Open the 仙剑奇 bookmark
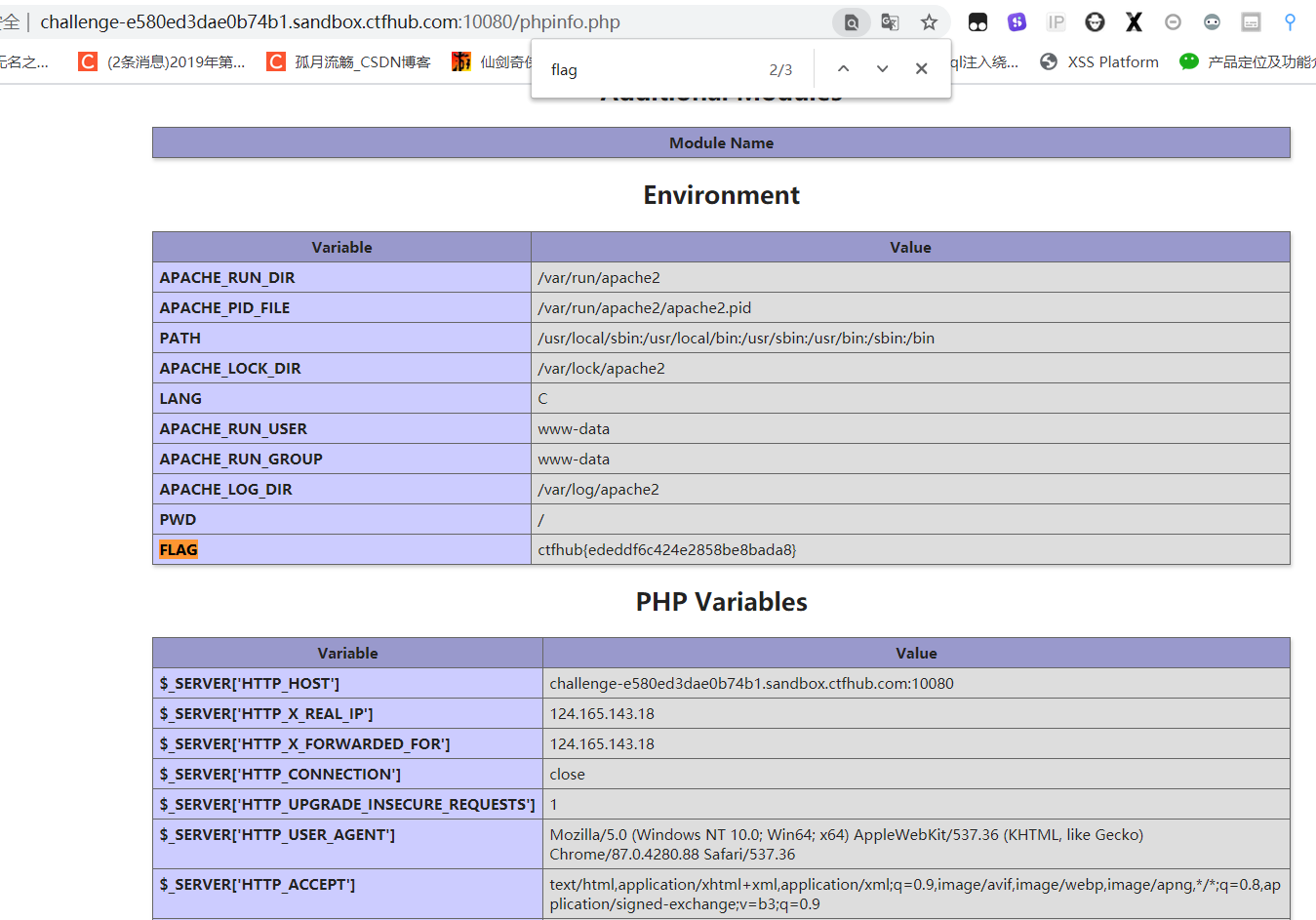Screen dimensions: 1316x920 (x=492, y=61)
